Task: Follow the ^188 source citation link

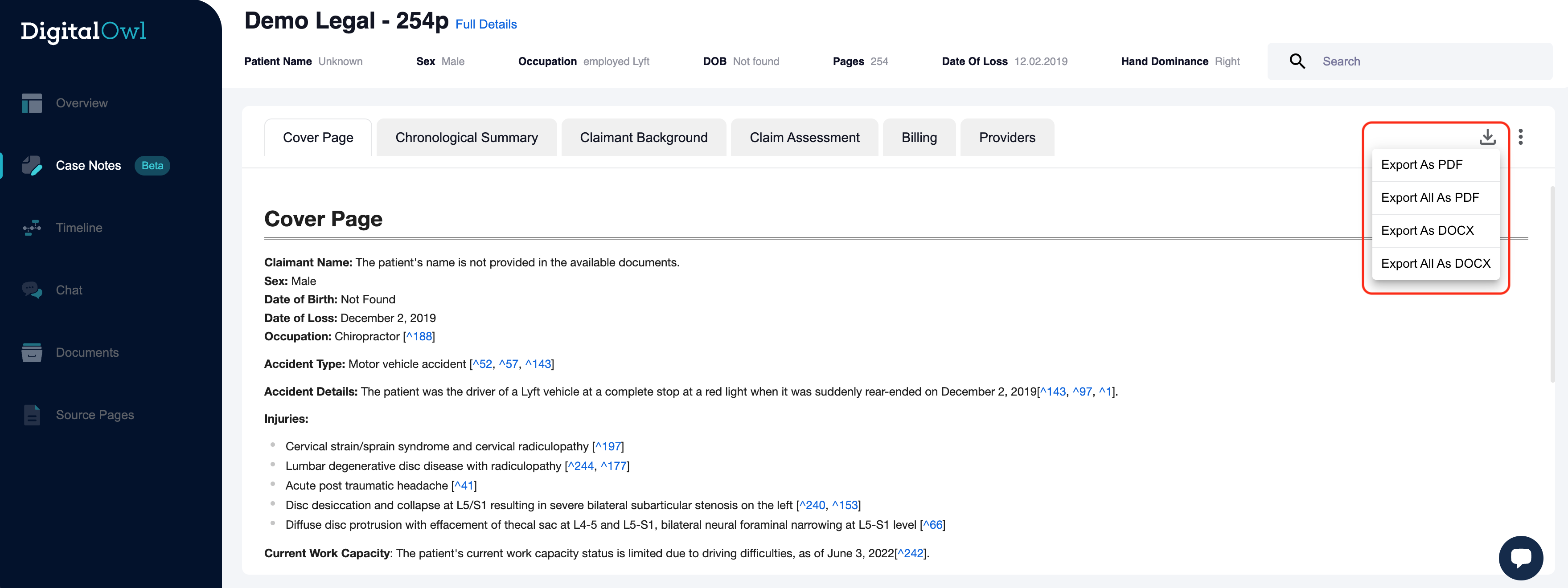Action: pyautogui.click(x=419, y=336)
